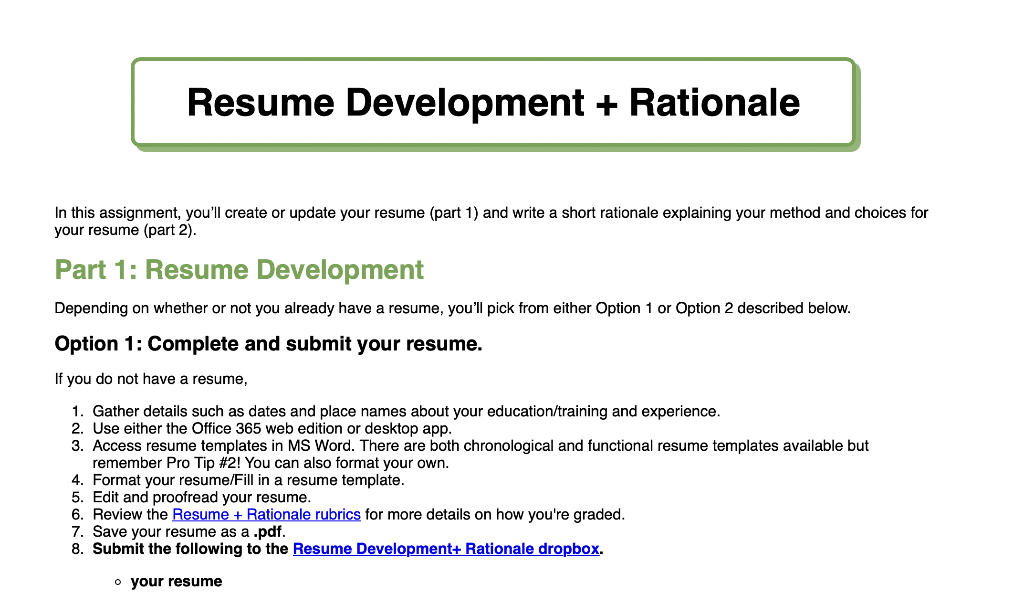Select the introductory assignment description paragraph
This screenshot has height=615, width=1024.
coord(490,221)
